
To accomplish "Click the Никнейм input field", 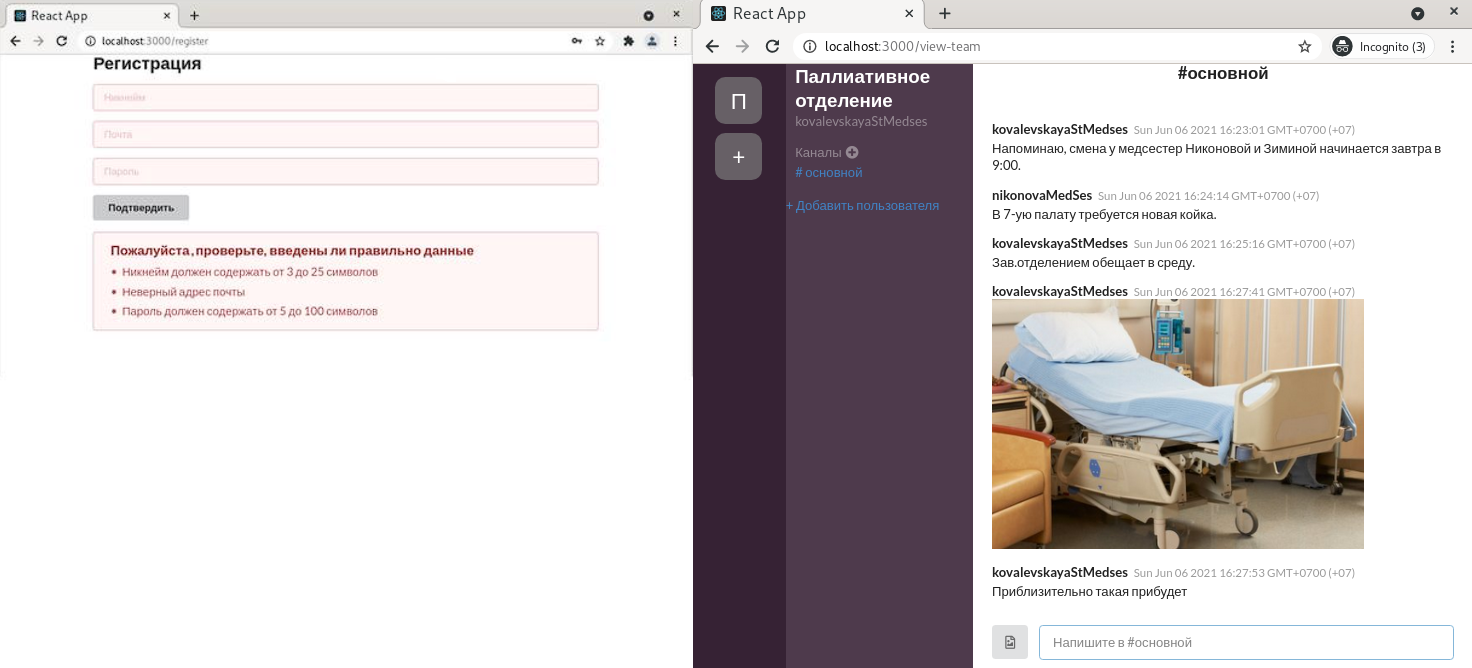I will coord(345,97).
